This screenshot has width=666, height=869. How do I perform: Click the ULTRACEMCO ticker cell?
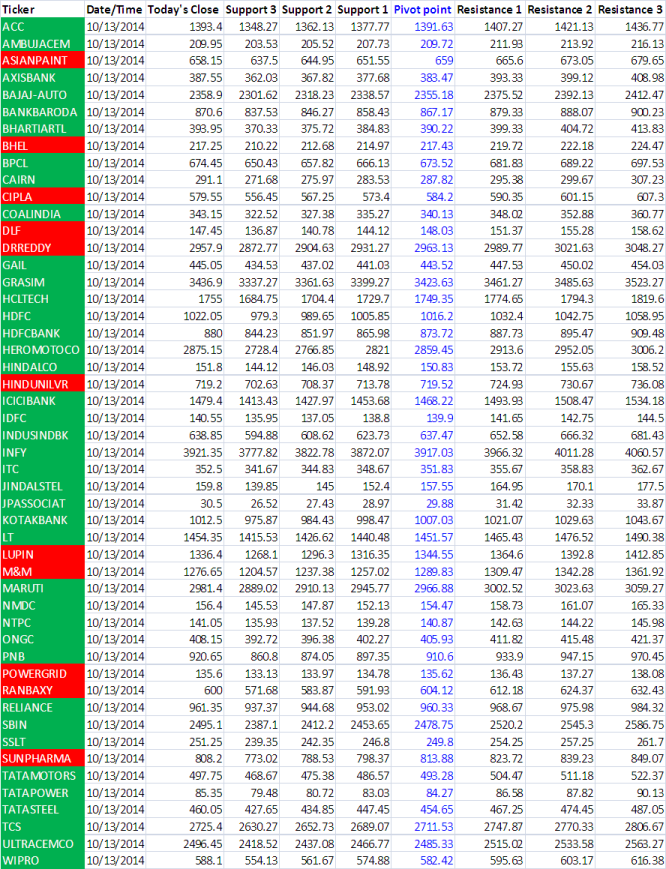tap(43, 844)
